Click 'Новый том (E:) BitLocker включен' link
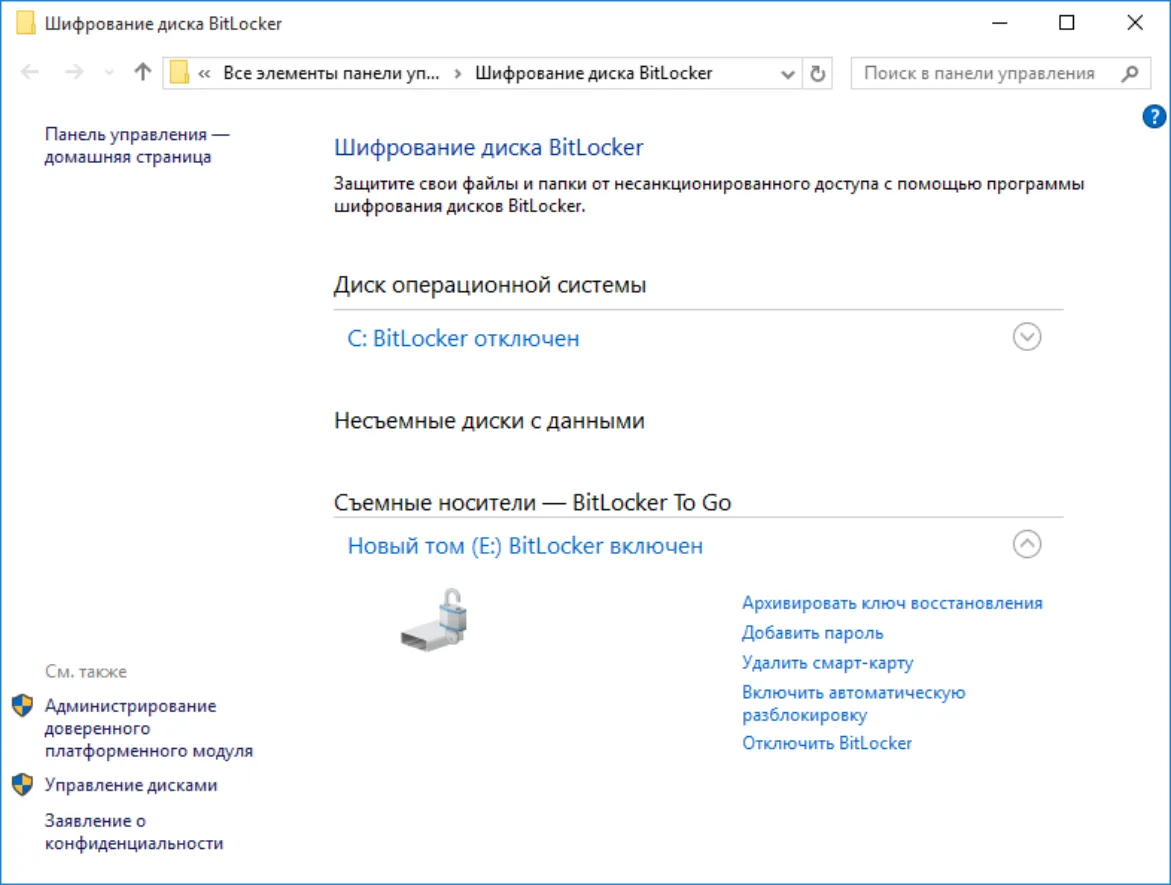 click(x=525, y=546)
